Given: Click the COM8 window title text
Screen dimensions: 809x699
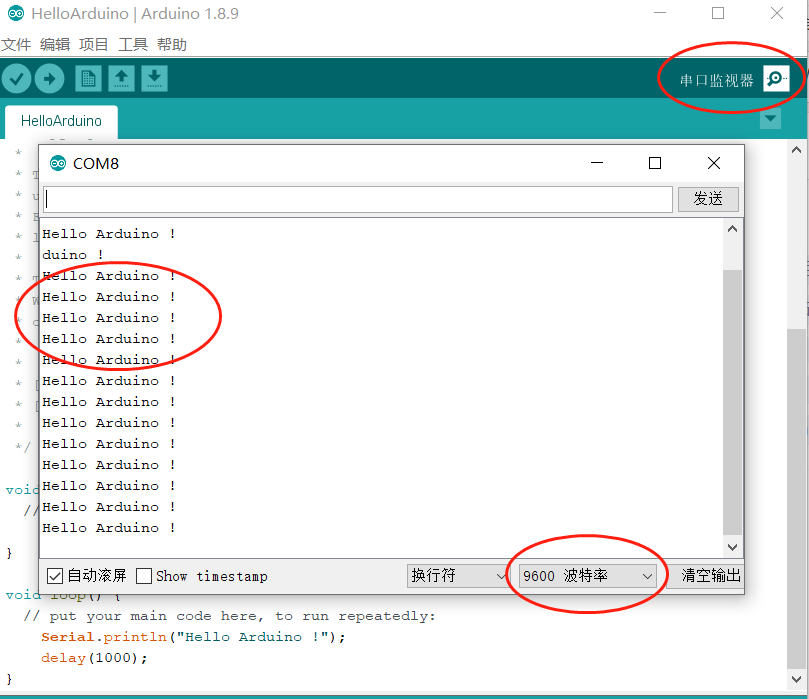Looking at the screenshot, I should (96, 164).
